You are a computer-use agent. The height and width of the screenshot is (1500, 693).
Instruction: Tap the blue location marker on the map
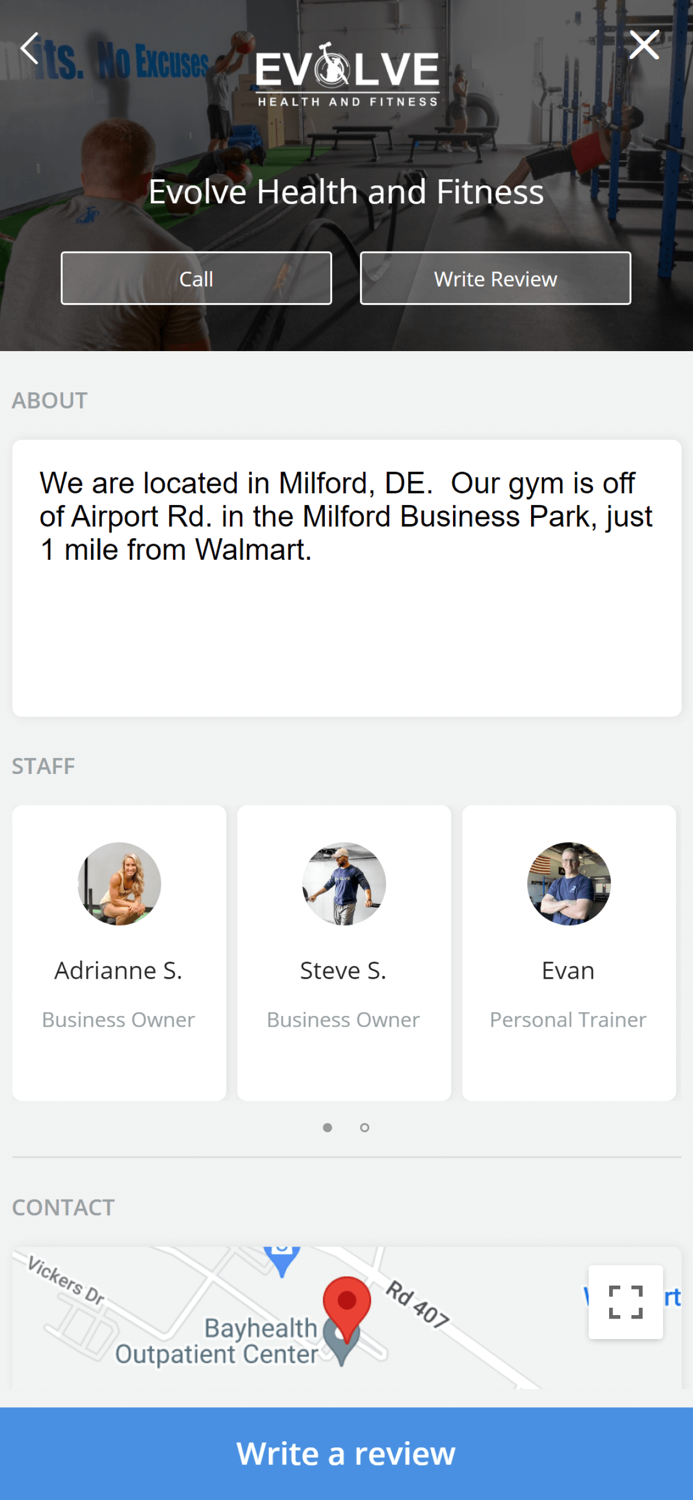tap(281, 1260)
